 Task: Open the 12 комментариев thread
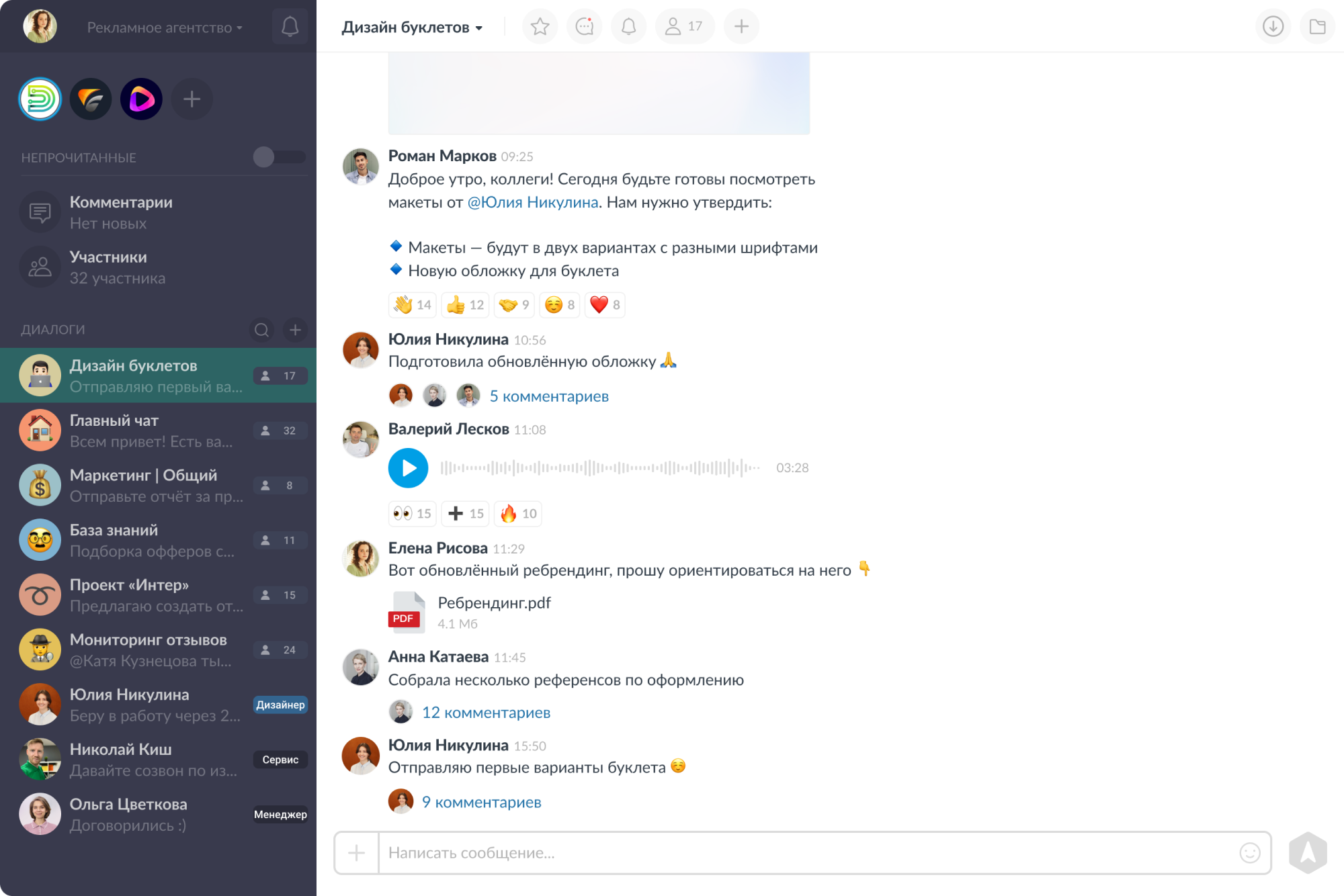point(486,713)
